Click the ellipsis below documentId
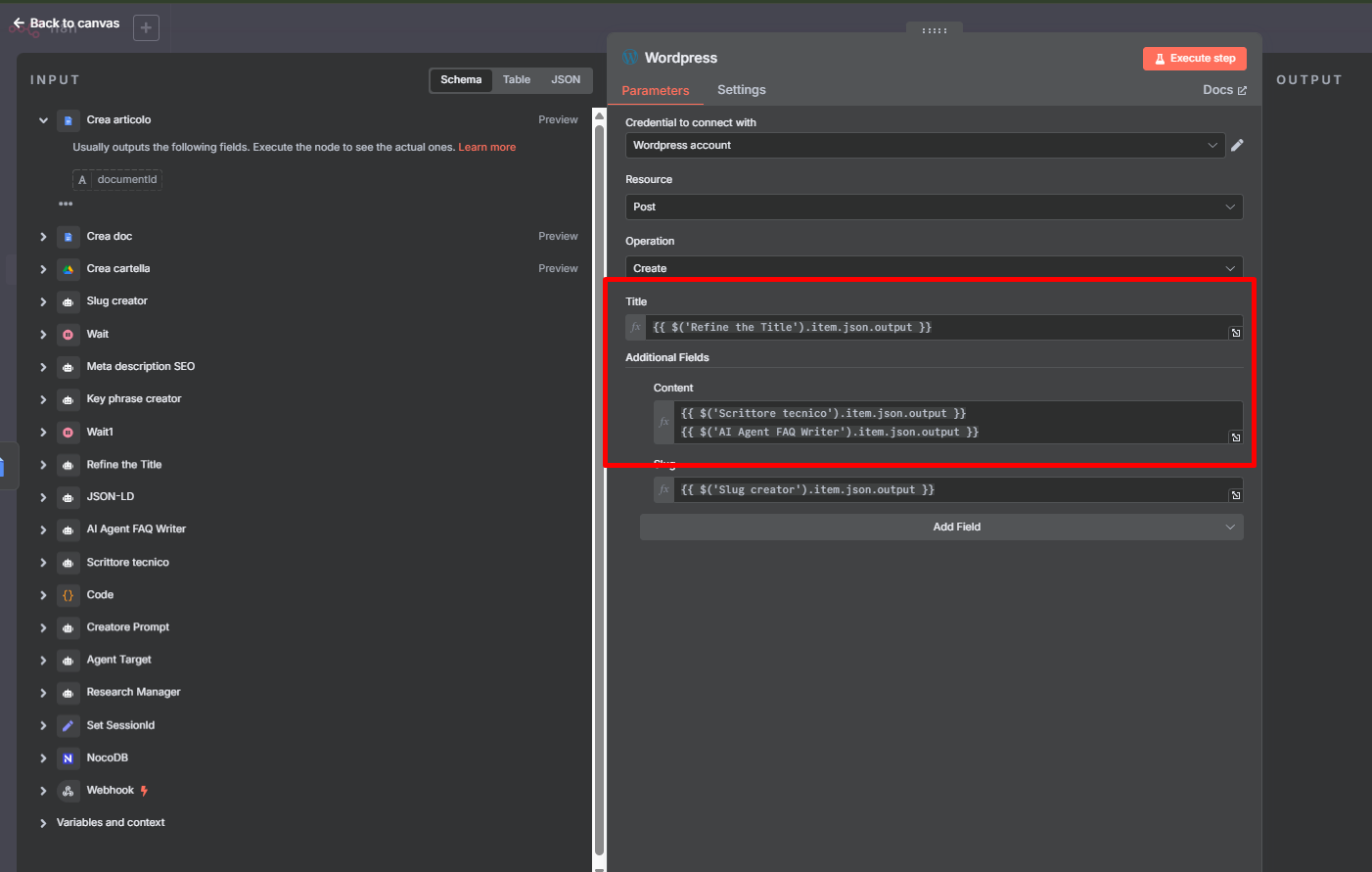The image size is (1372, 872). [66, 204]
